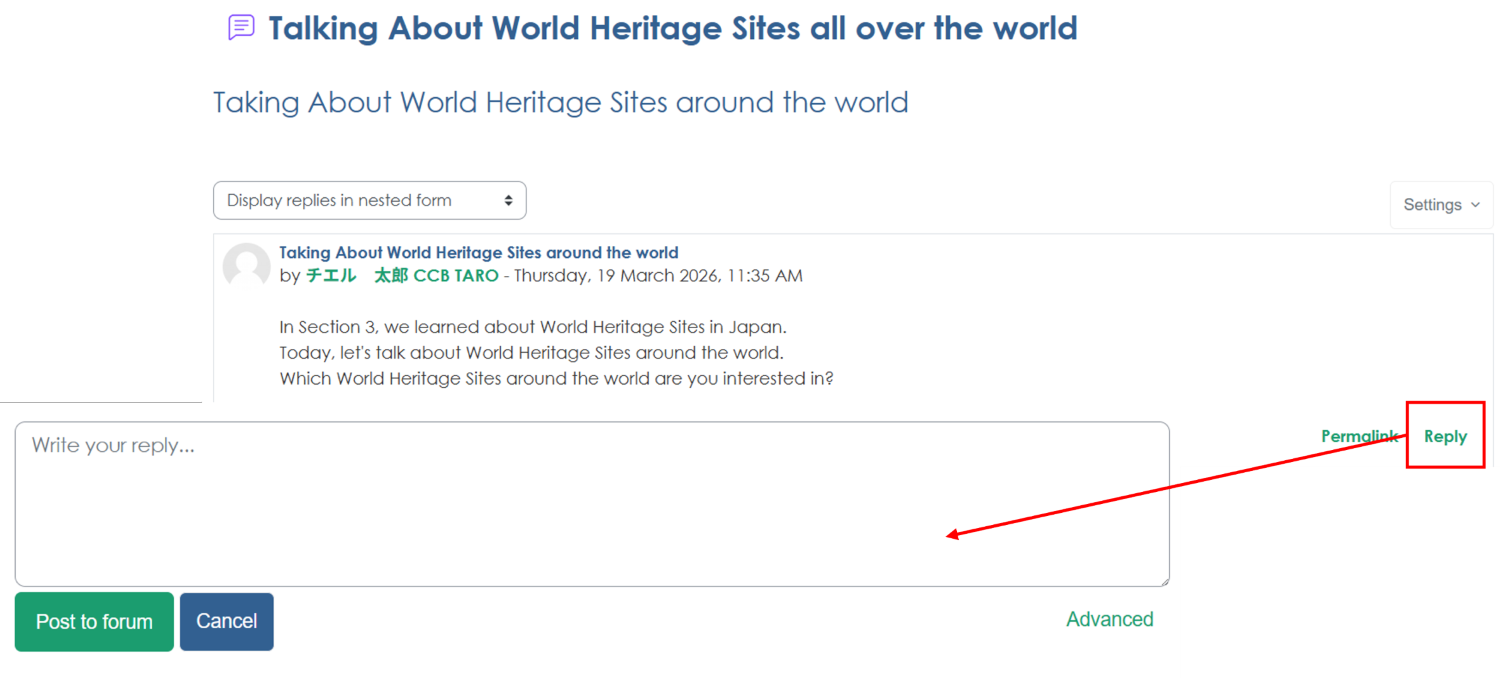Cancel the reply

pos(226,621)
